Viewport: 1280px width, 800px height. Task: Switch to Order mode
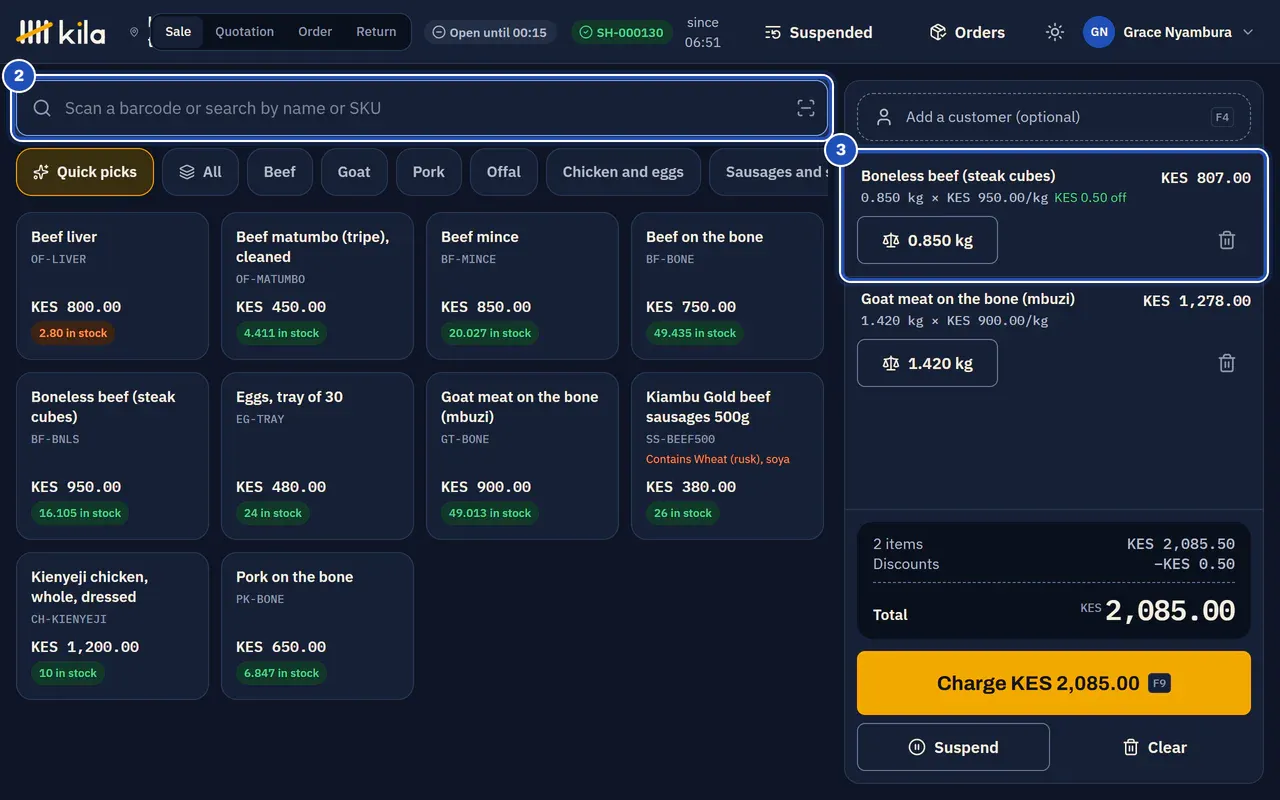[x=315, y=32]
